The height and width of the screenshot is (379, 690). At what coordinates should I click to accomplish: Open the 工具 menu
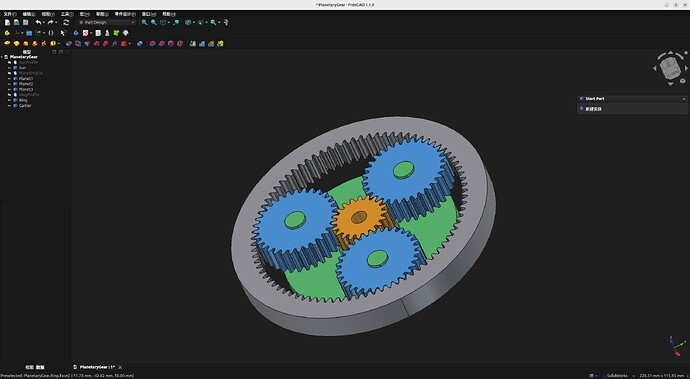[67, 14]
